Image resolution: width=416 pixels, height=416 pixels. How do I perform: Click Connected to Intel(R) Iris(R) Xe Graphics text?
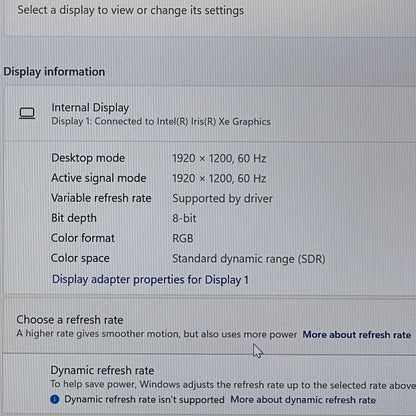161,121
